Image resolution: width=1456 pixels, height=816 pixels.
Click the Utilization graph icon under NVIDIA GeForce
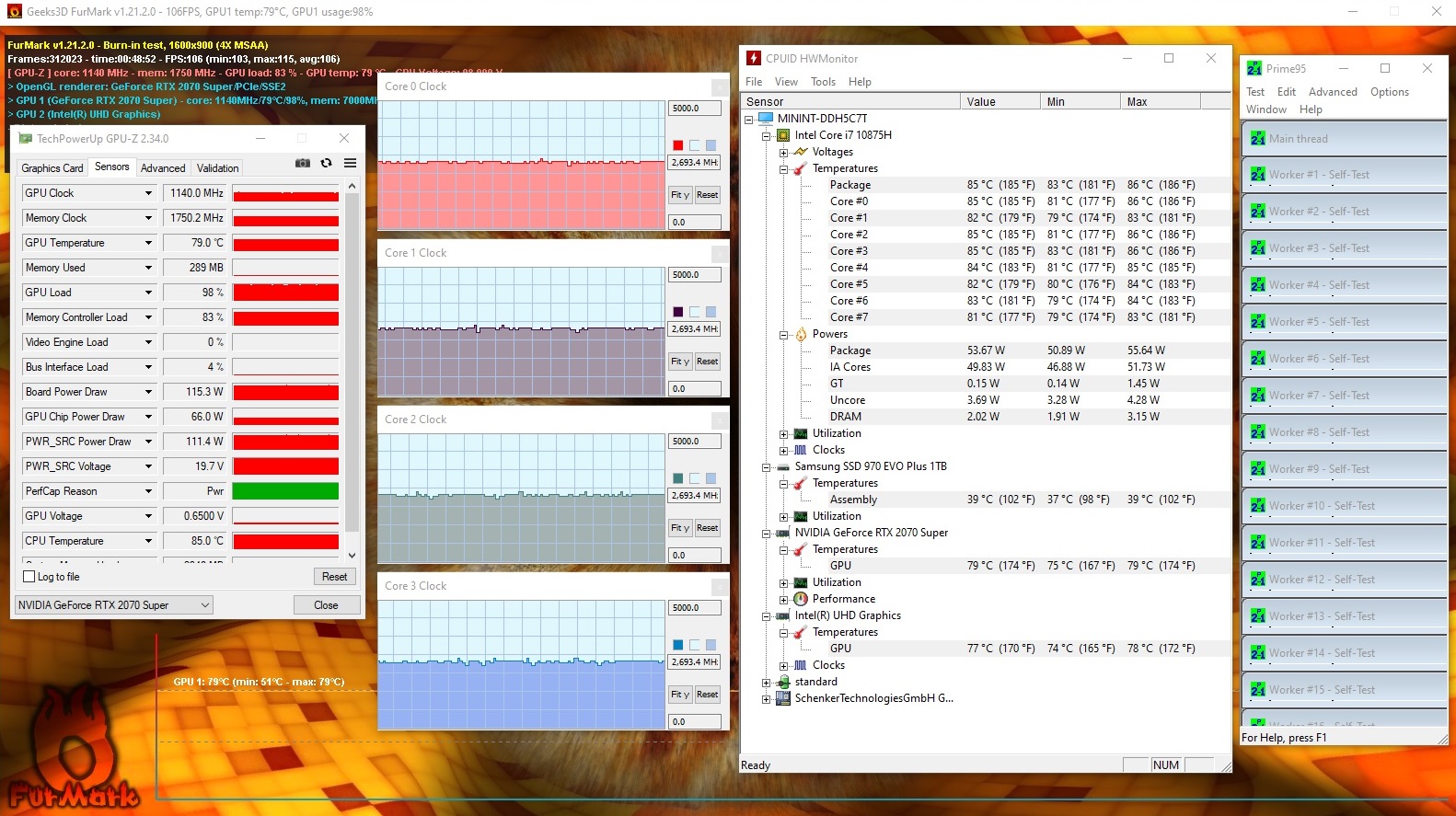(801, 582)
